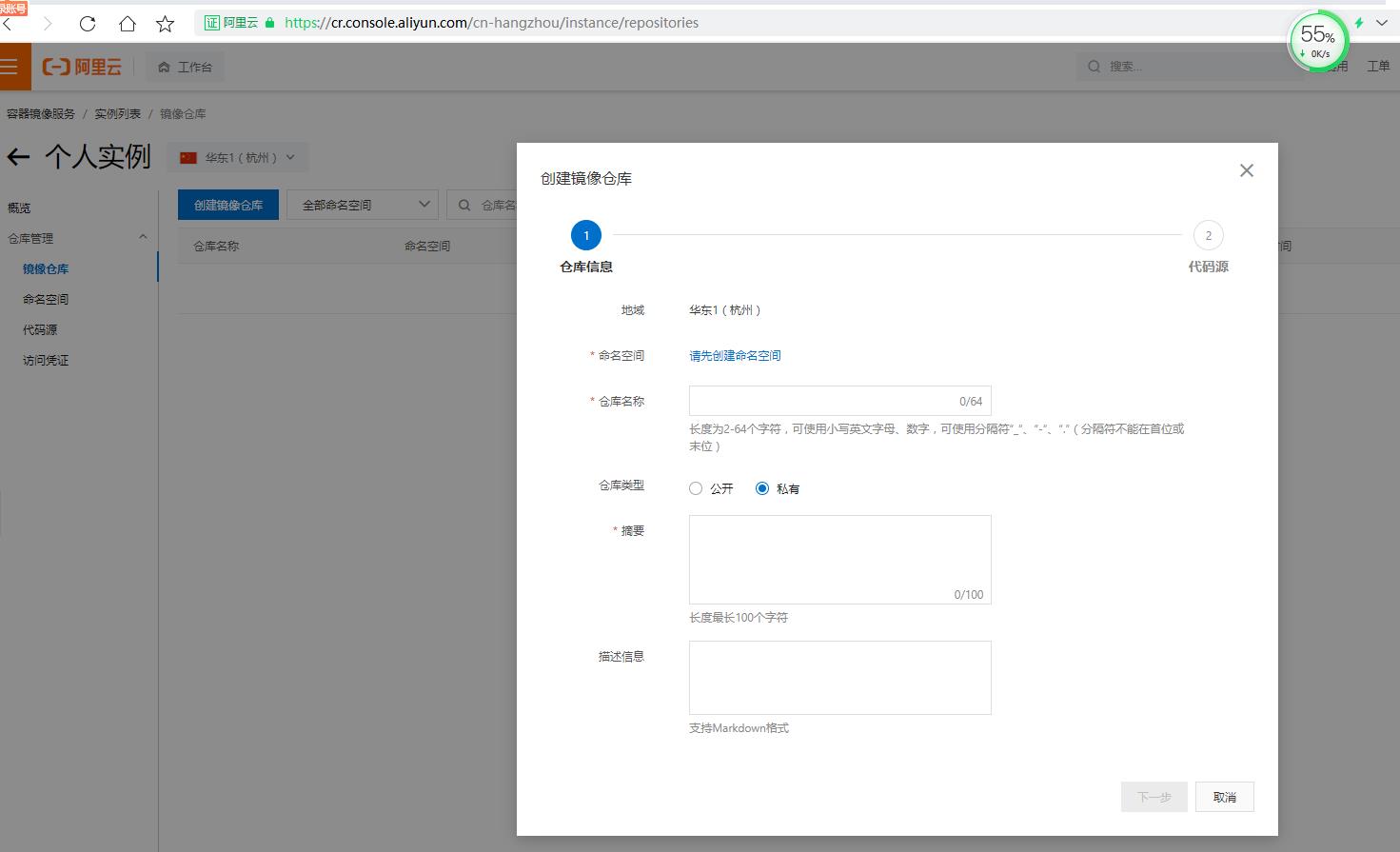This screenshot has height=852, width=1400.
Task: Click the repository search magnifier icon
Action: [464, 205]
